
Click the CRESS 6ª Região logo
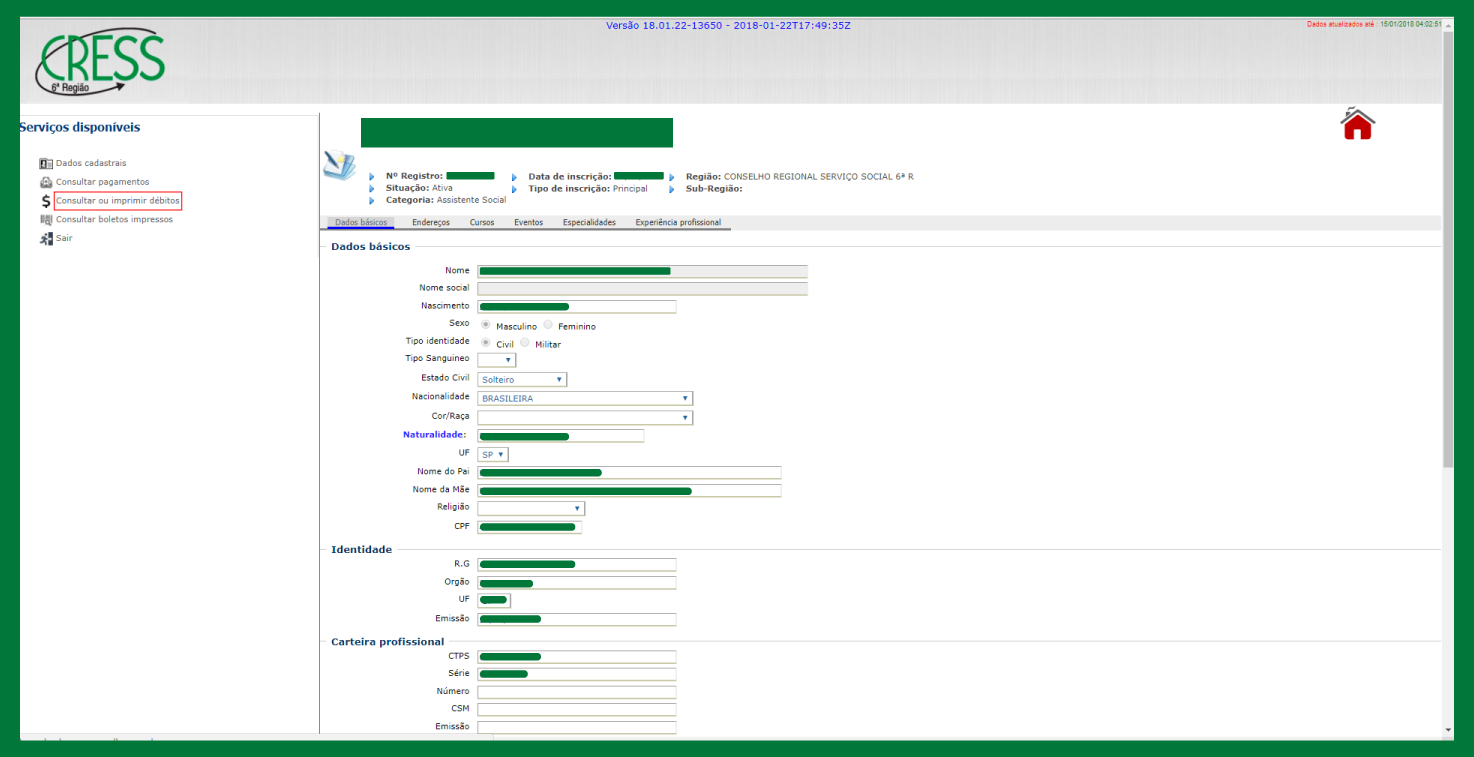coord(100,62)
